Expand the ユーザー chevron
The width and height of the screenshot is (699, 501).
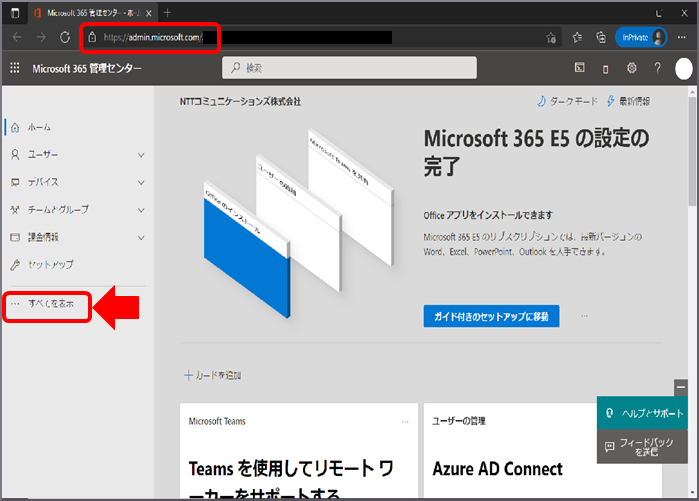coord(141,155)
